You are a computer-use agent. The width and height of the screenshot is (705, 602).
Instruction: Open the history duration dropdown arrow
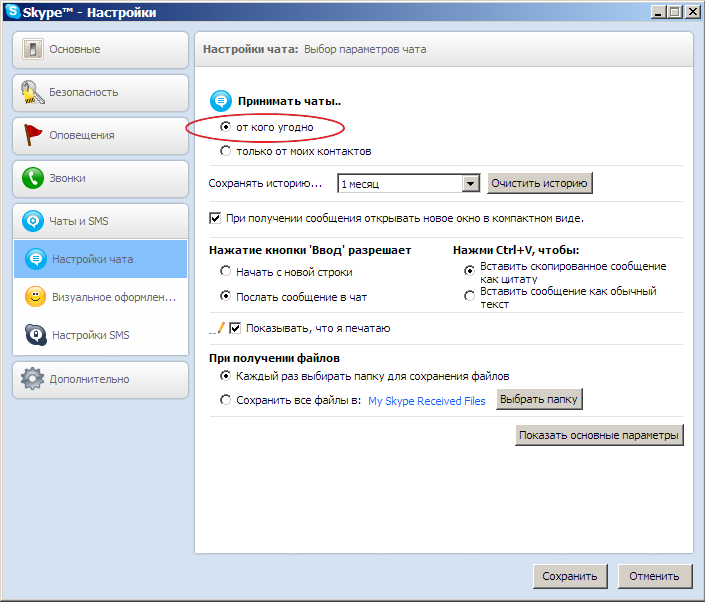(x=470, y=183)
